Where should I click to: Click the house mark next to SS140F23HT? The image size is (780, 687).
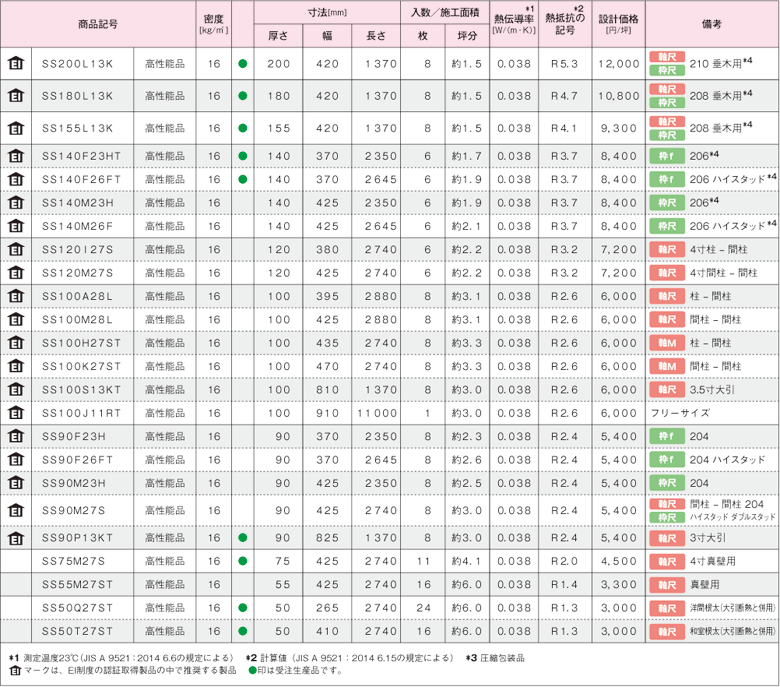click(15, 156)
